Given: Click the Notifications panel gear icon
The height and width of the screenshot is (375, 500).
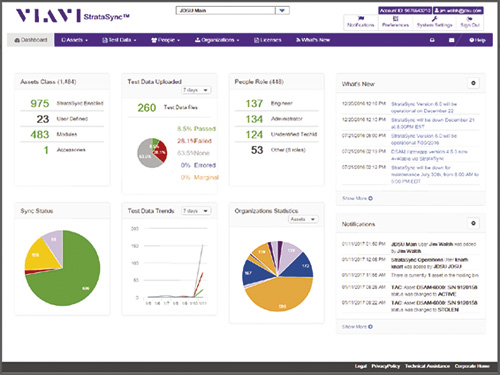Looking at the screenshot, I should [473, 223].
